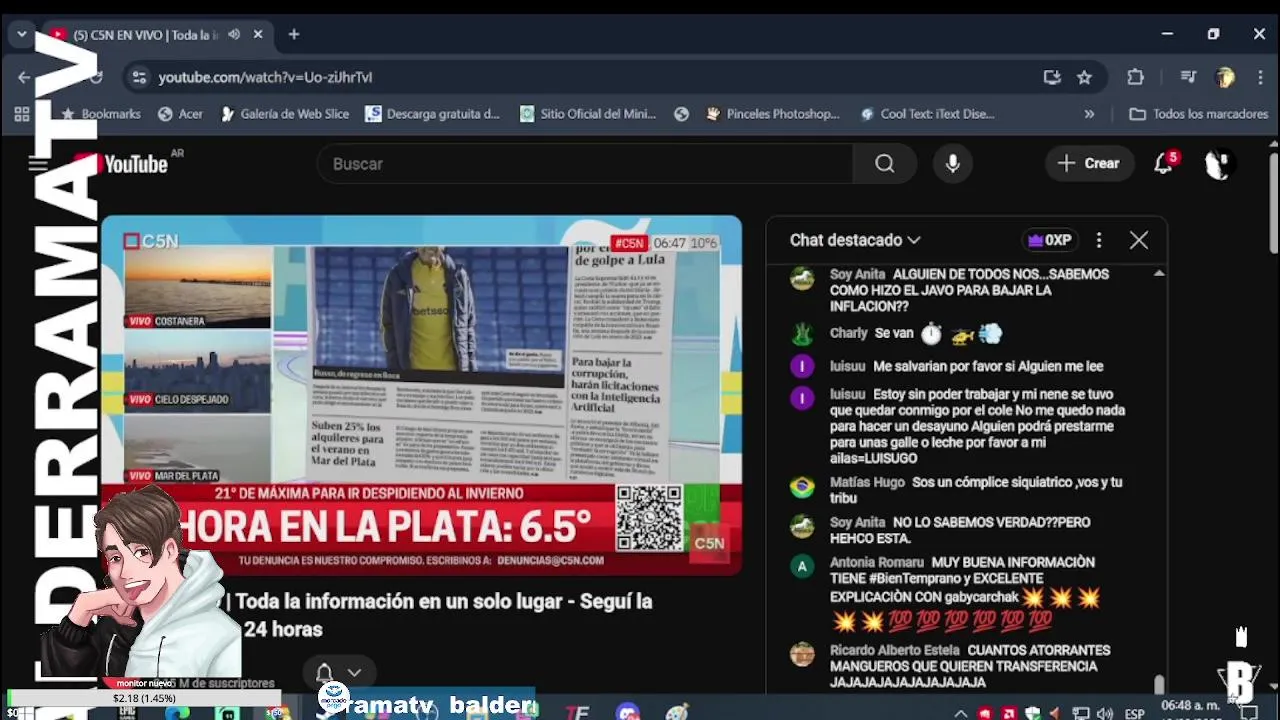Open the YouTube notifications bell
The width and height of the screenshot is (1280, 720).
[x=1164, y=164]
